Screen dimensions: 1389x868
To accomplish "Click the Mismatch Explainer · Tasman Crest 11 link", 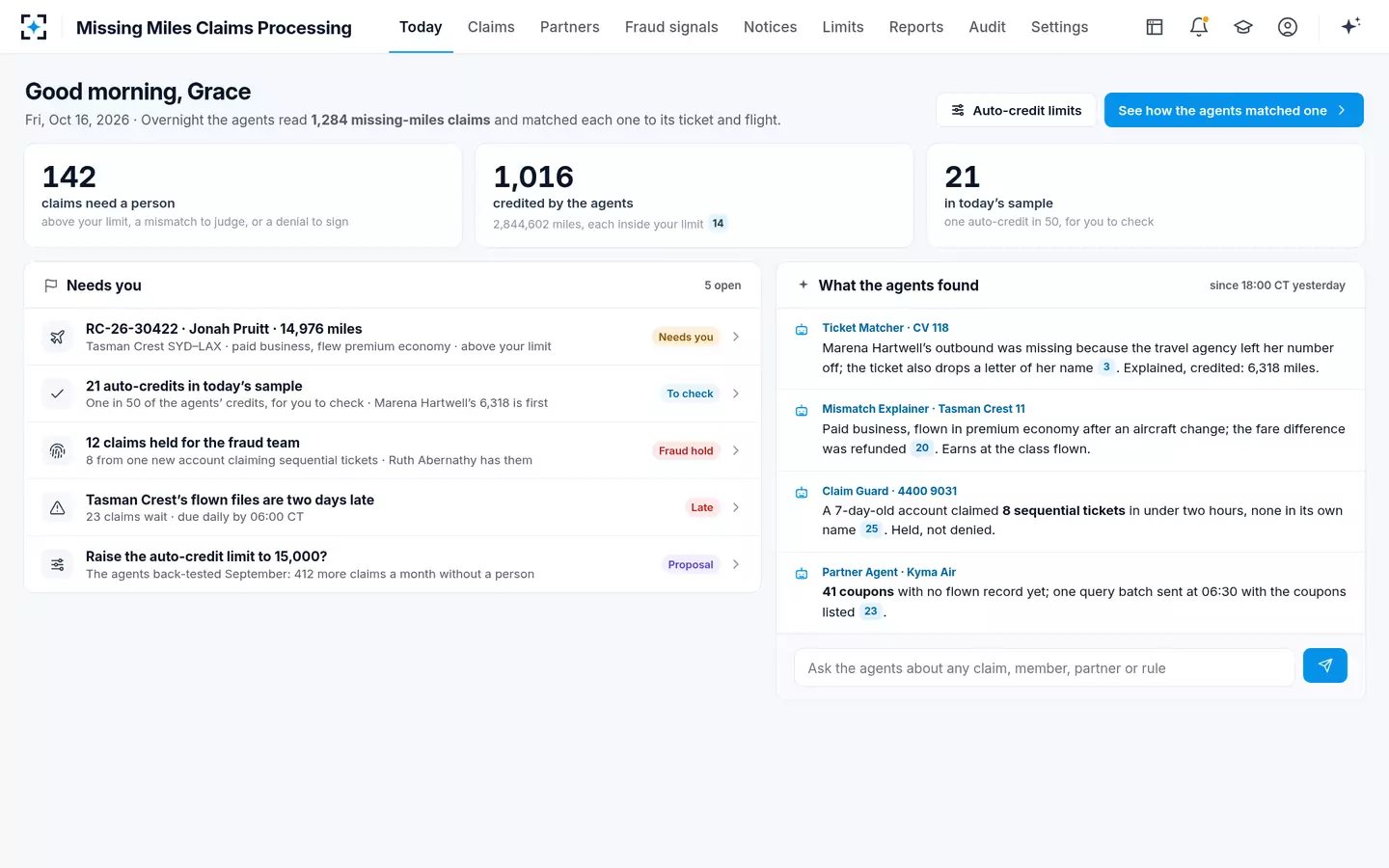I will pos(924,409).
